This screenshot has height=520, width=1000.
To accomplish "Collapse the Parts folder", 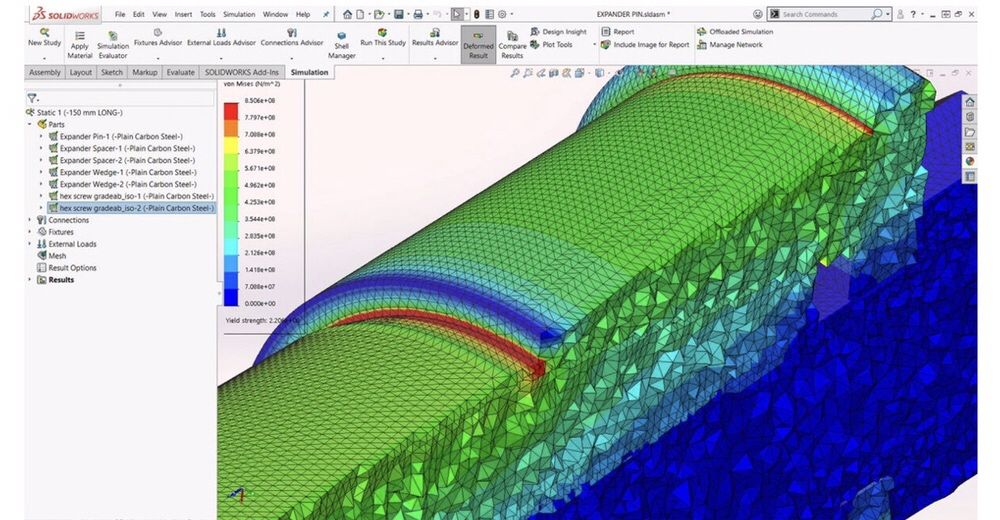I will click(x=29, y=124).
